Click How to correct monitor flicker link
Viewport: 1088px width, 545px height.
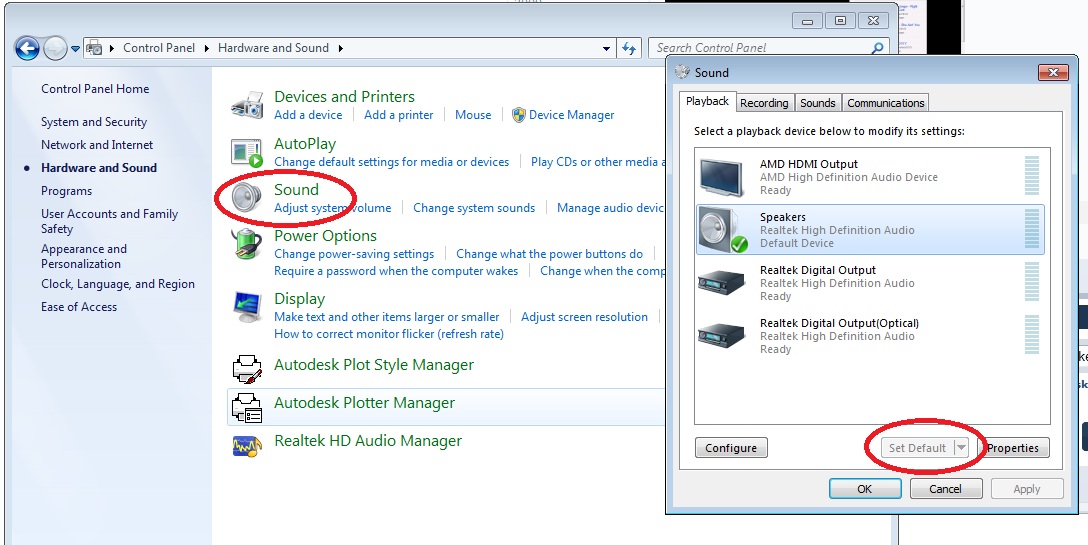(x=389, y=334)
